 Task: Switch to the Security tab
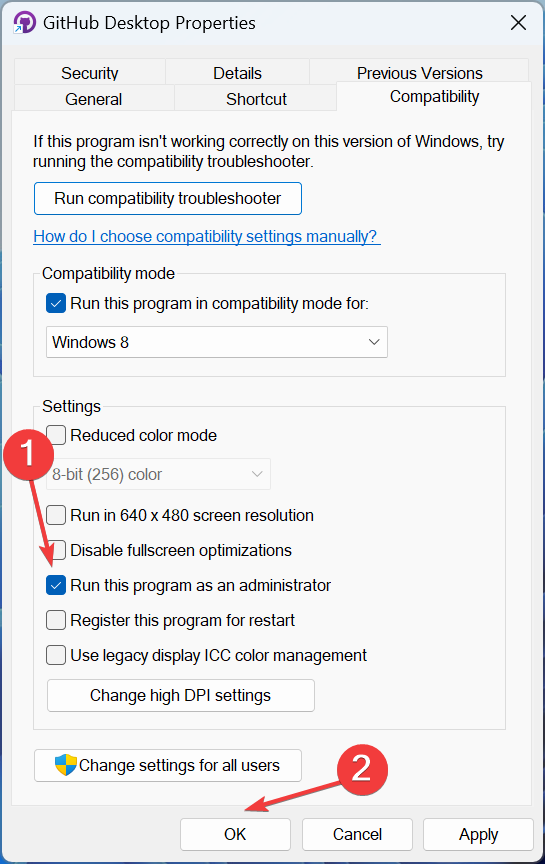click(x=90, y=72)
